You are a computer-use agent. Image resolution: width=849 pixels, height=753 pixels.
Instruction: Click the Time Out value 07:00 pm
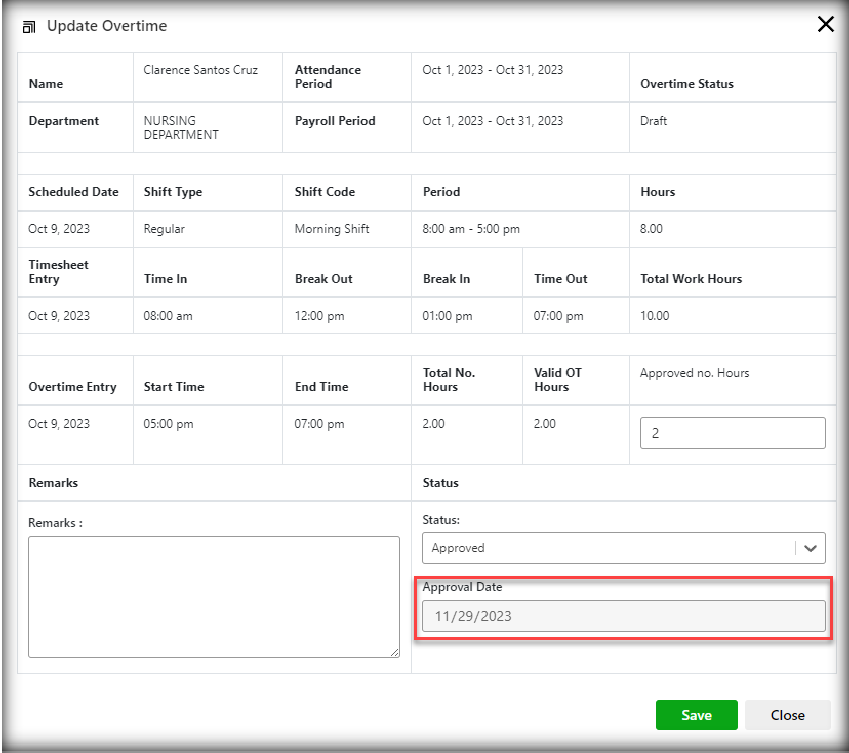coord(558,316)
